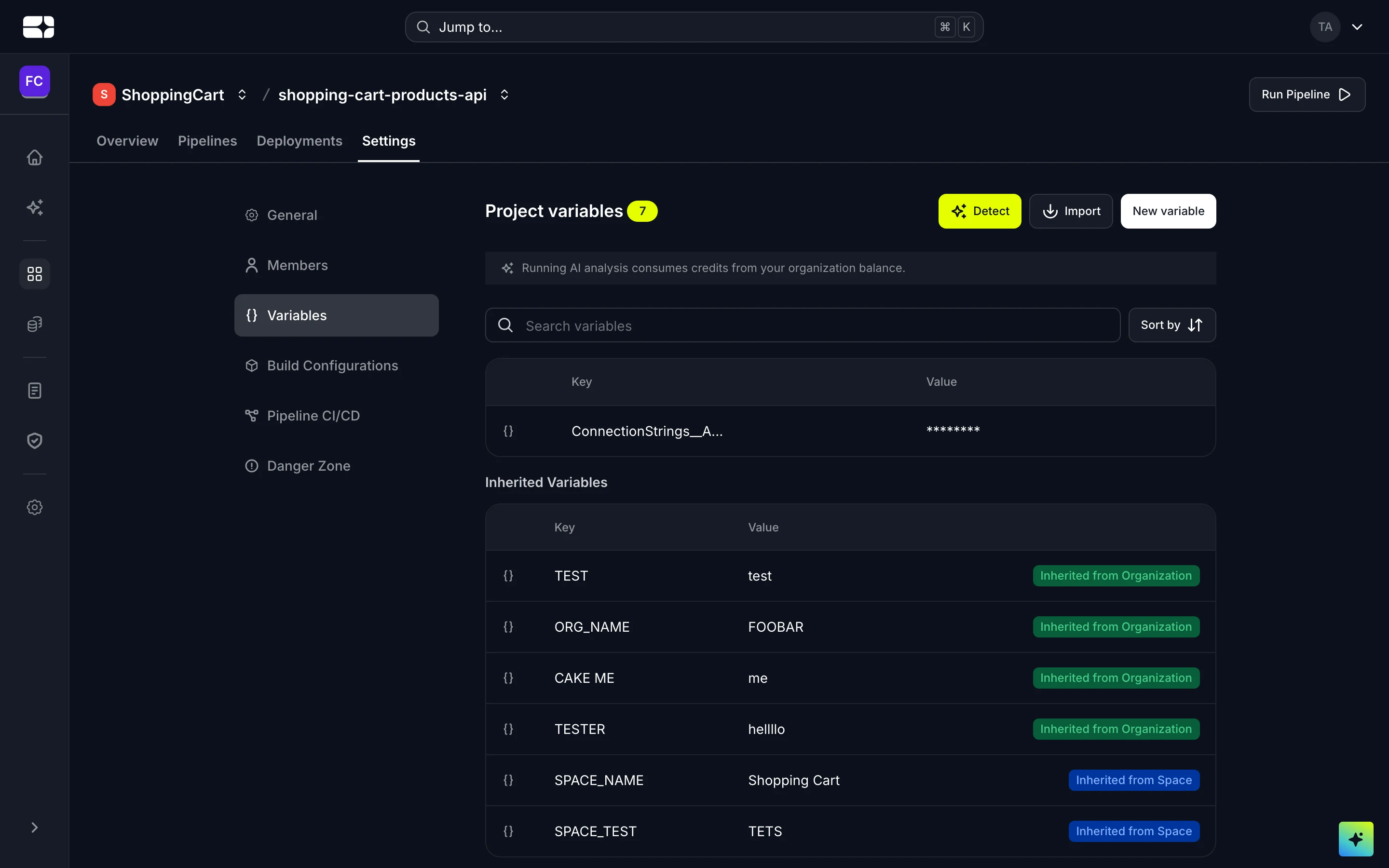Screen dimensions: 1389x868
Task: Click the TESTER variable key
Action: (580, 729)
